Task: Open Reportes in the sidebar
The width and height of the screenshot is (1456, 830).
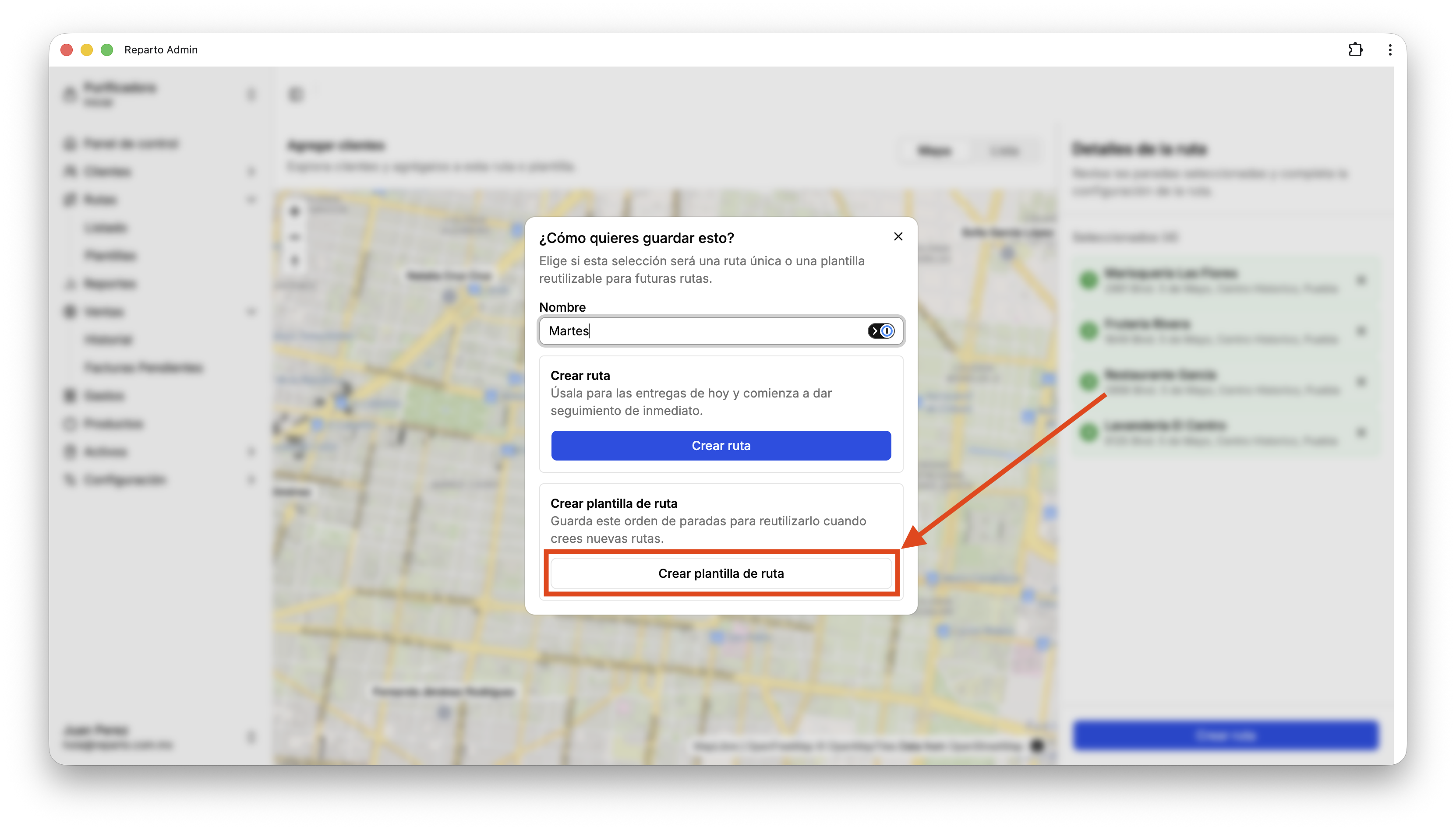Action: (x=110, y=283)
